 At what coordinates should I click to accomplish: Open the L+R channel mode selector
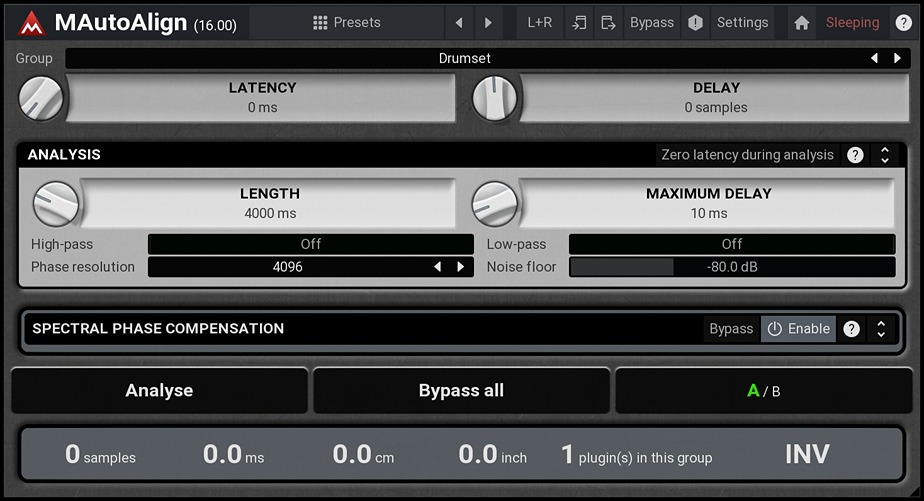[539, 22]
